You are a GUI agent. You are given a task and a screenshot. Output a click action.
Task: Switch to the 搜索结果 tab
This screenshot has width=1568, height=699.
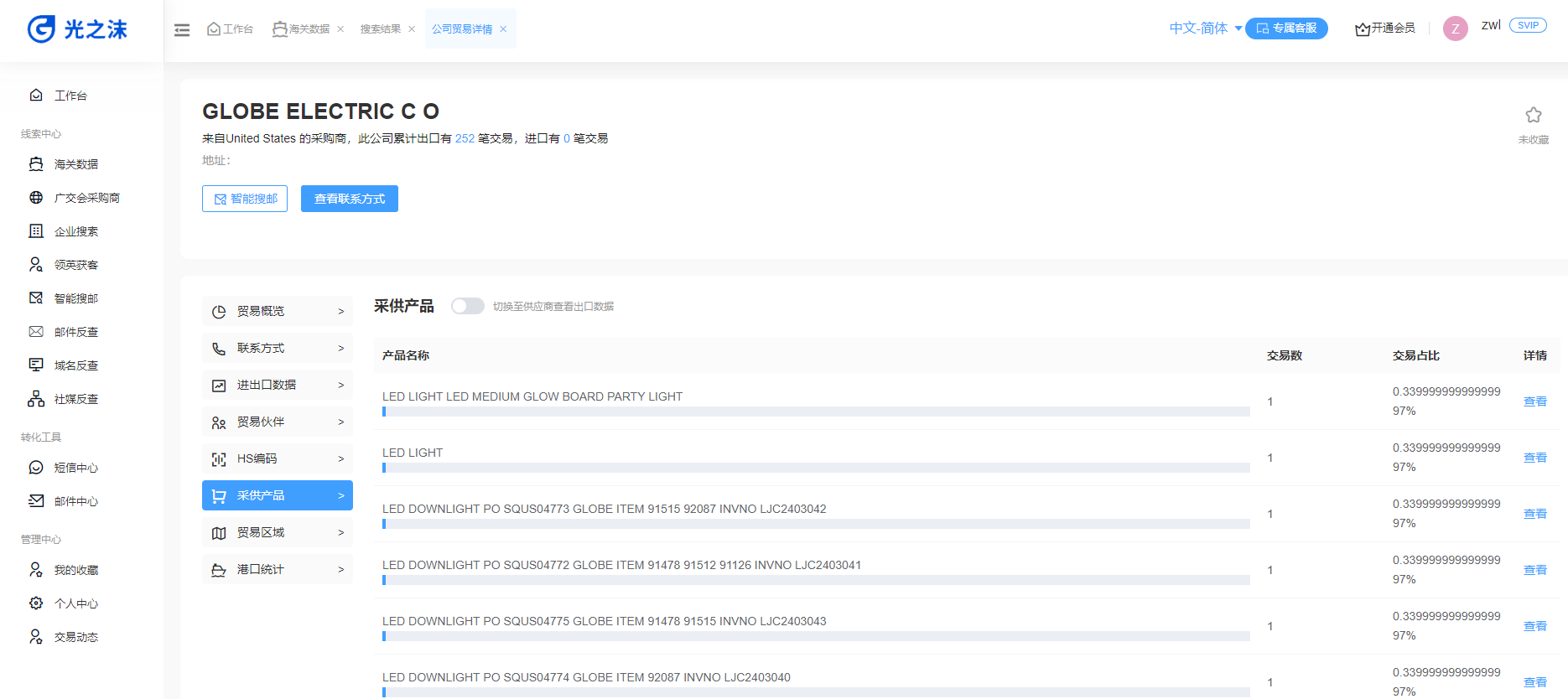[380, 29]
